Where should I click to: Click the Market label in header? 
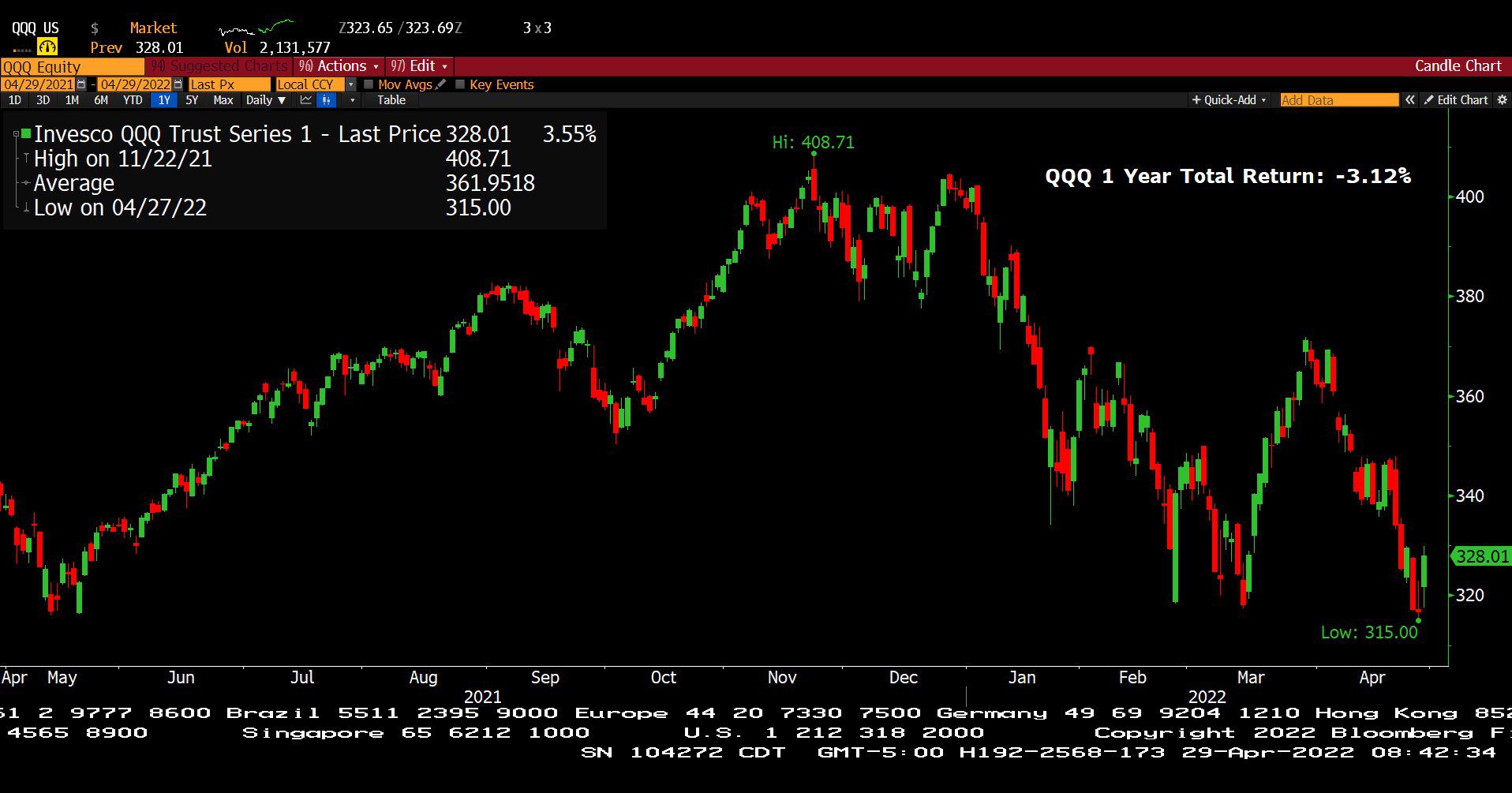pos(153,28)
